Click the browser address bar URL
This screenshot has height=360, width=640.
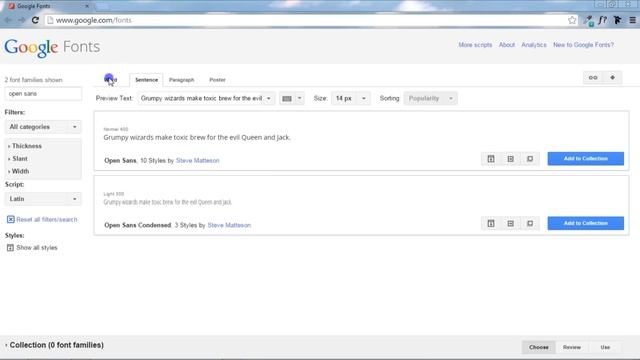point(93,20)
